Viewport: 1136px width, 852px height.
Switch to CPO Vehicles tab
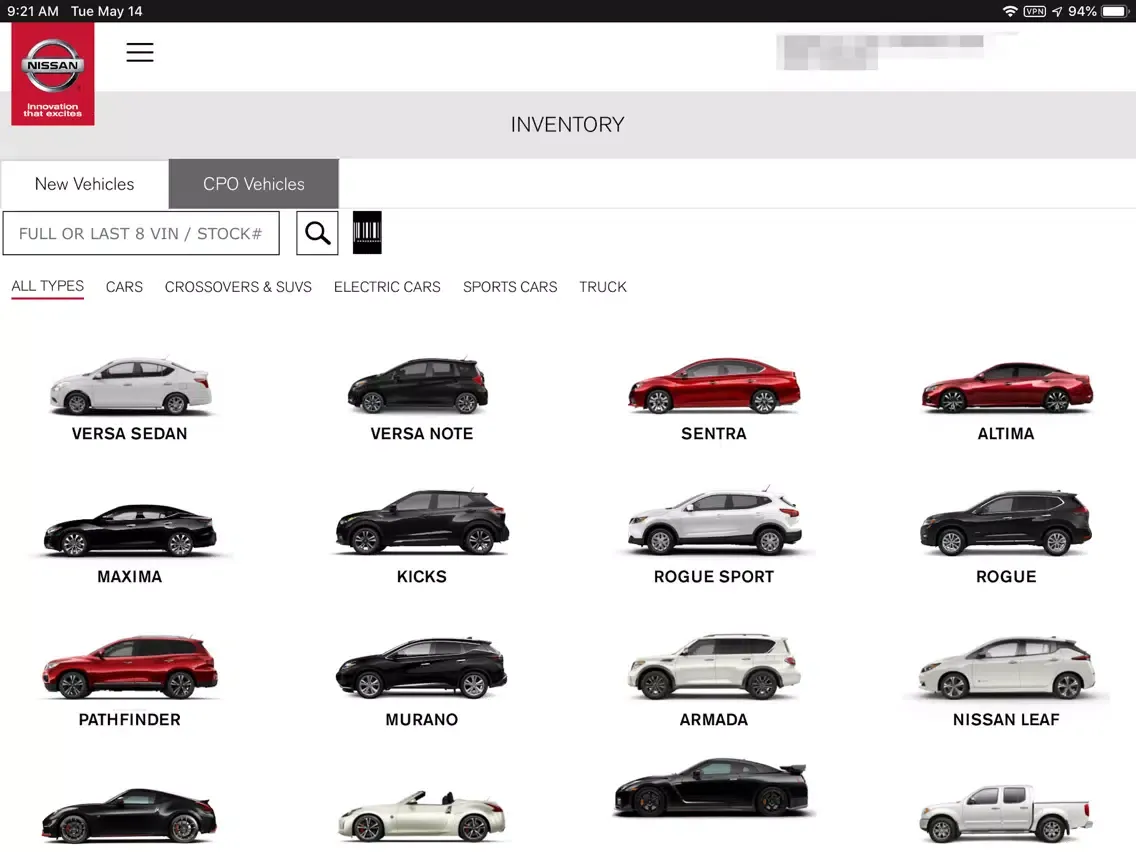click(254, 184)
